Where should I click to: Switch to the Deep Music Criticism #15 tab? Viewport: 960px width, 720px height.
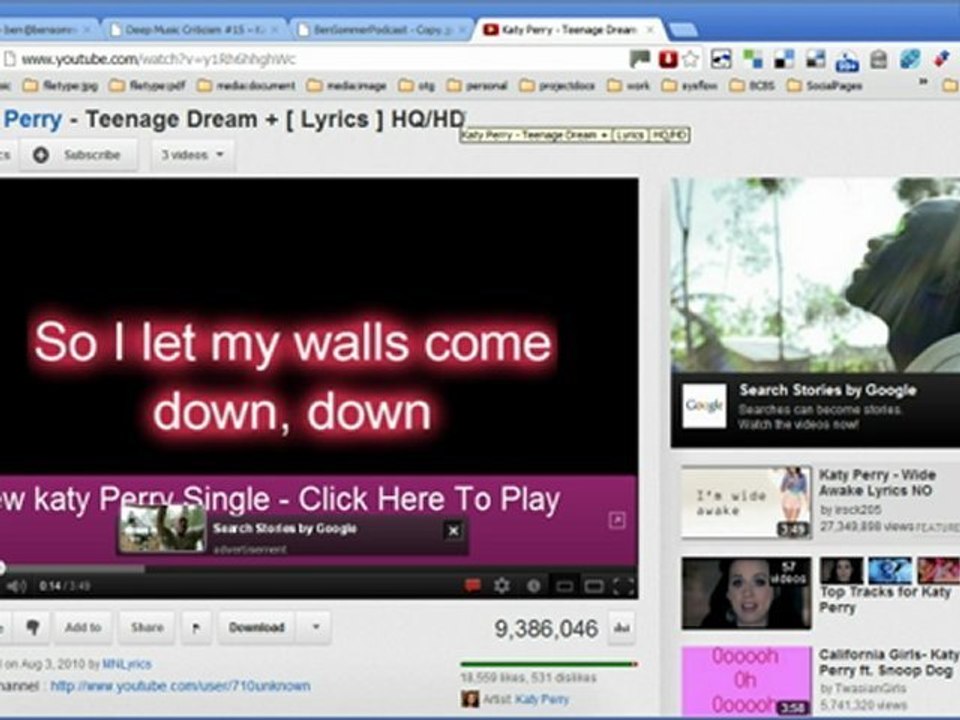[x=196, y=29]
